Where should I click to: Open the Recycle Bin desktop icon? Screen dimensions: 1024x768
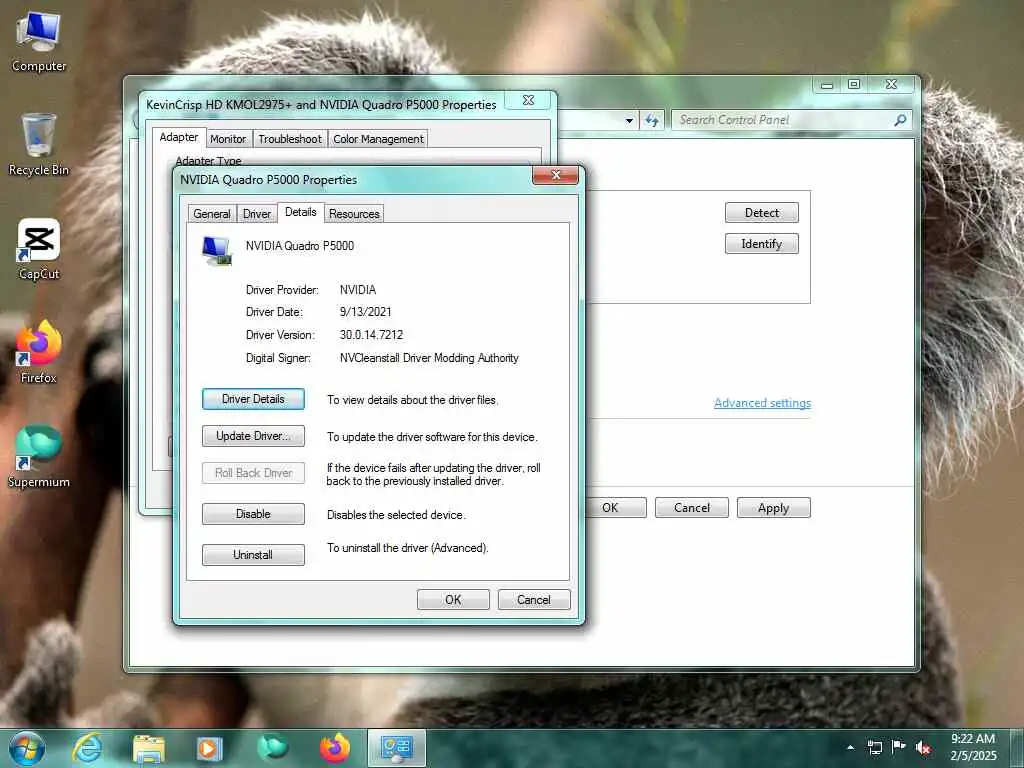coord(39,144)
